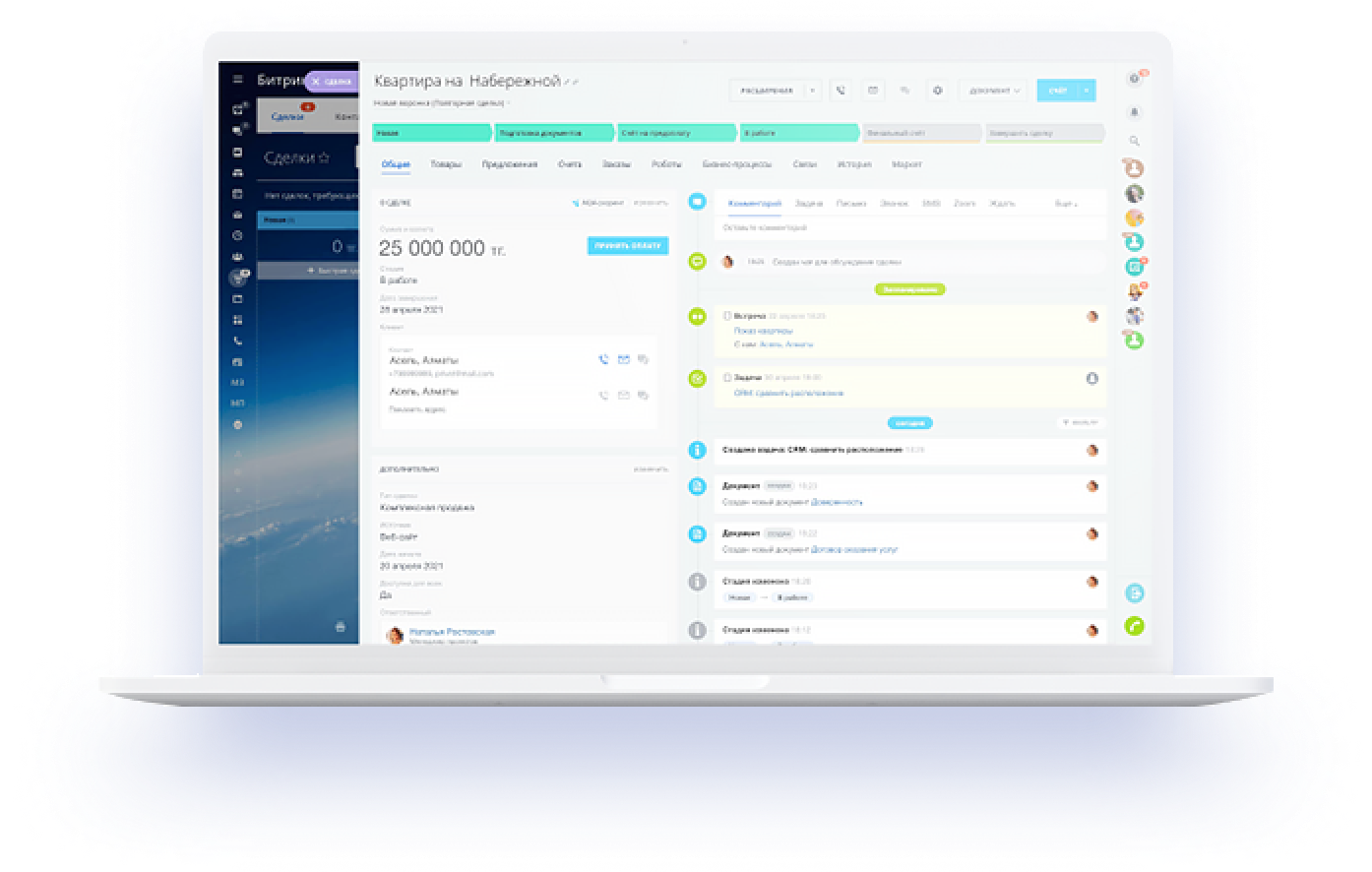Click chat icon of second Асель, Алматы contact
The width and height of the screenshot is (1372, 872).
(643, 395)
